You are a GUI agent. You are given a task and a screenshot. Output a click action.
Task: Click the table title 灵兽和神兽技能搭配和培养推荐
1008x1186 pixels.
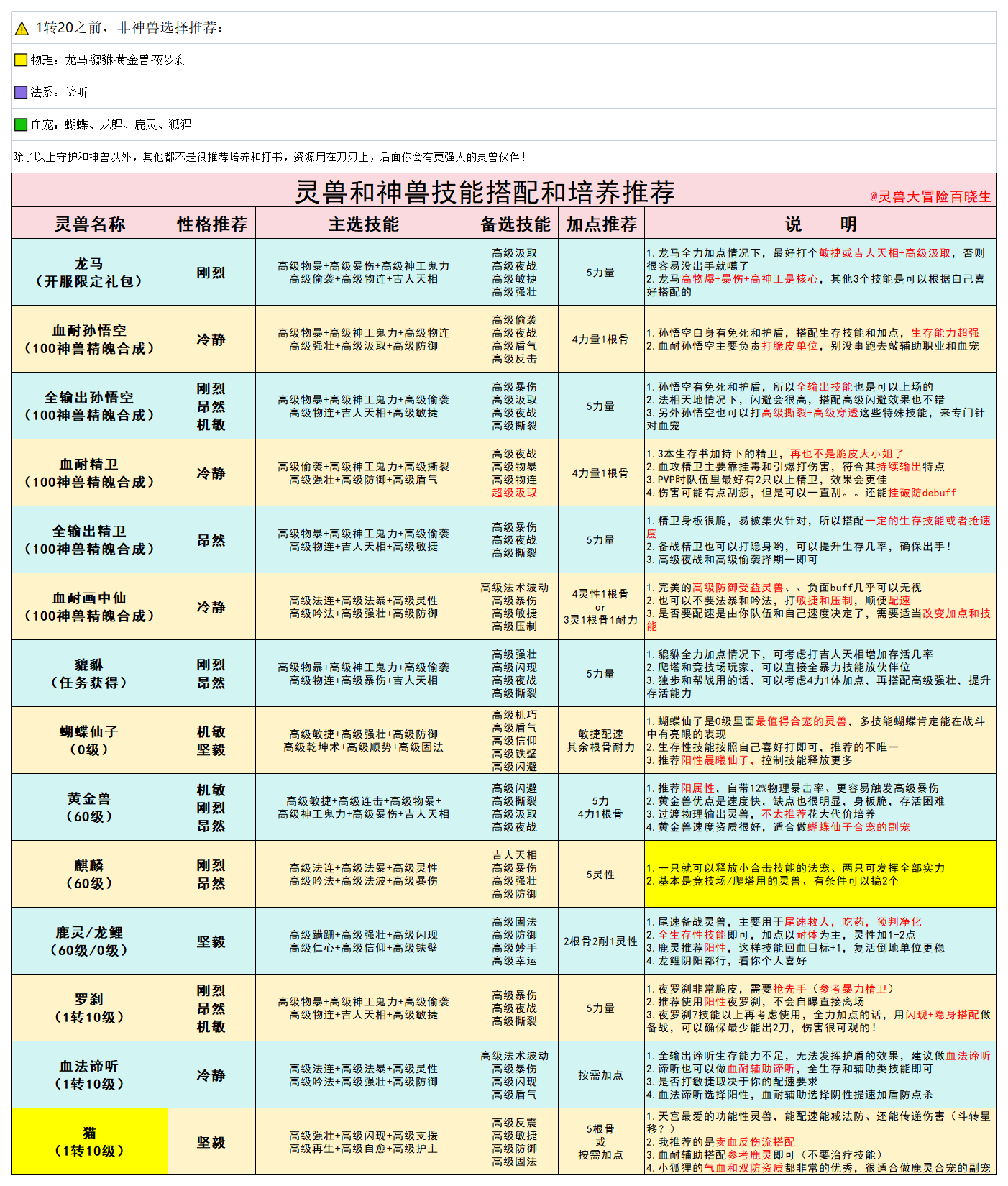[x=485, y=192]
